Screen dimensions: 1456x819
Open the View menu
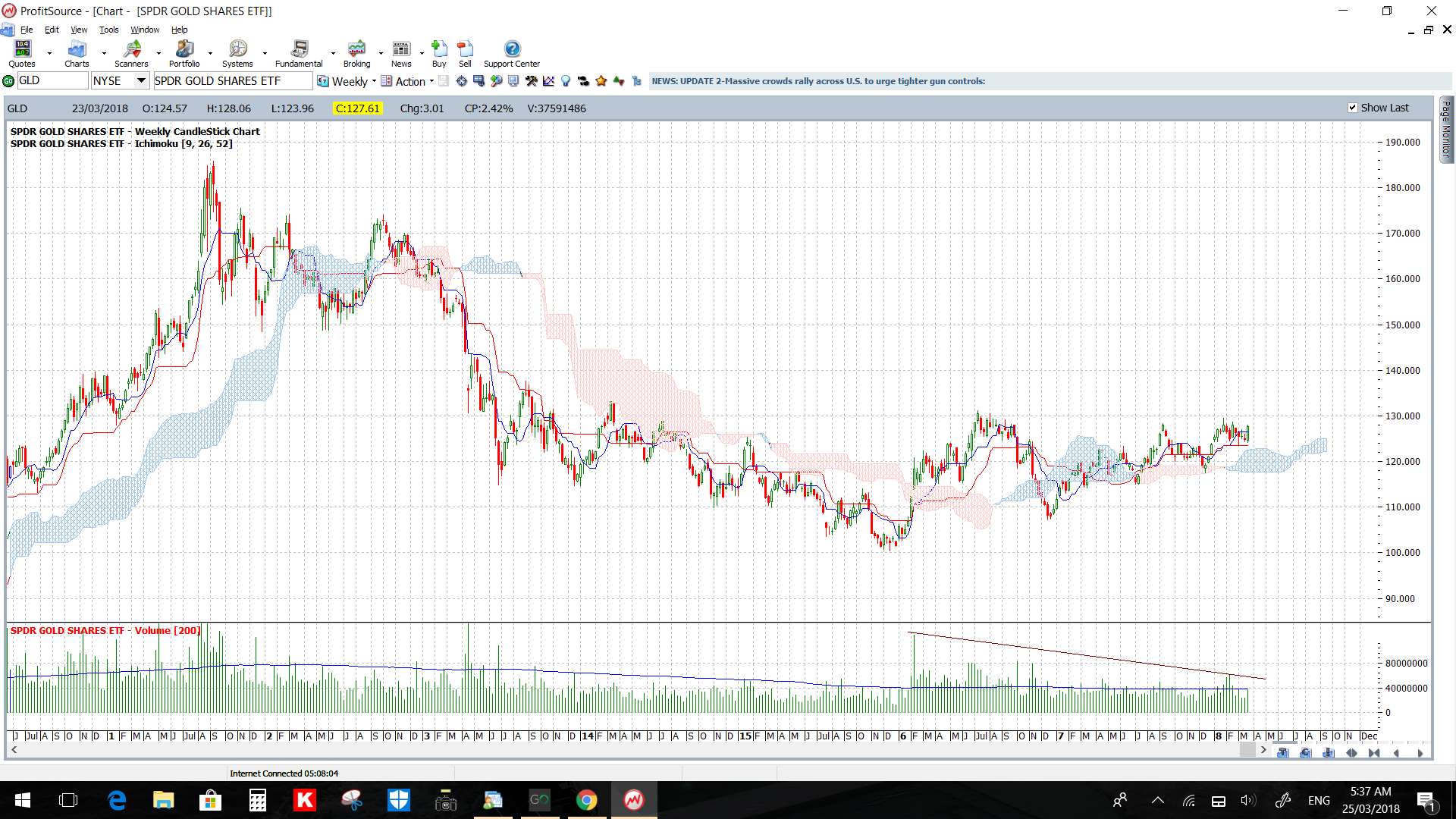pos(79,30)
